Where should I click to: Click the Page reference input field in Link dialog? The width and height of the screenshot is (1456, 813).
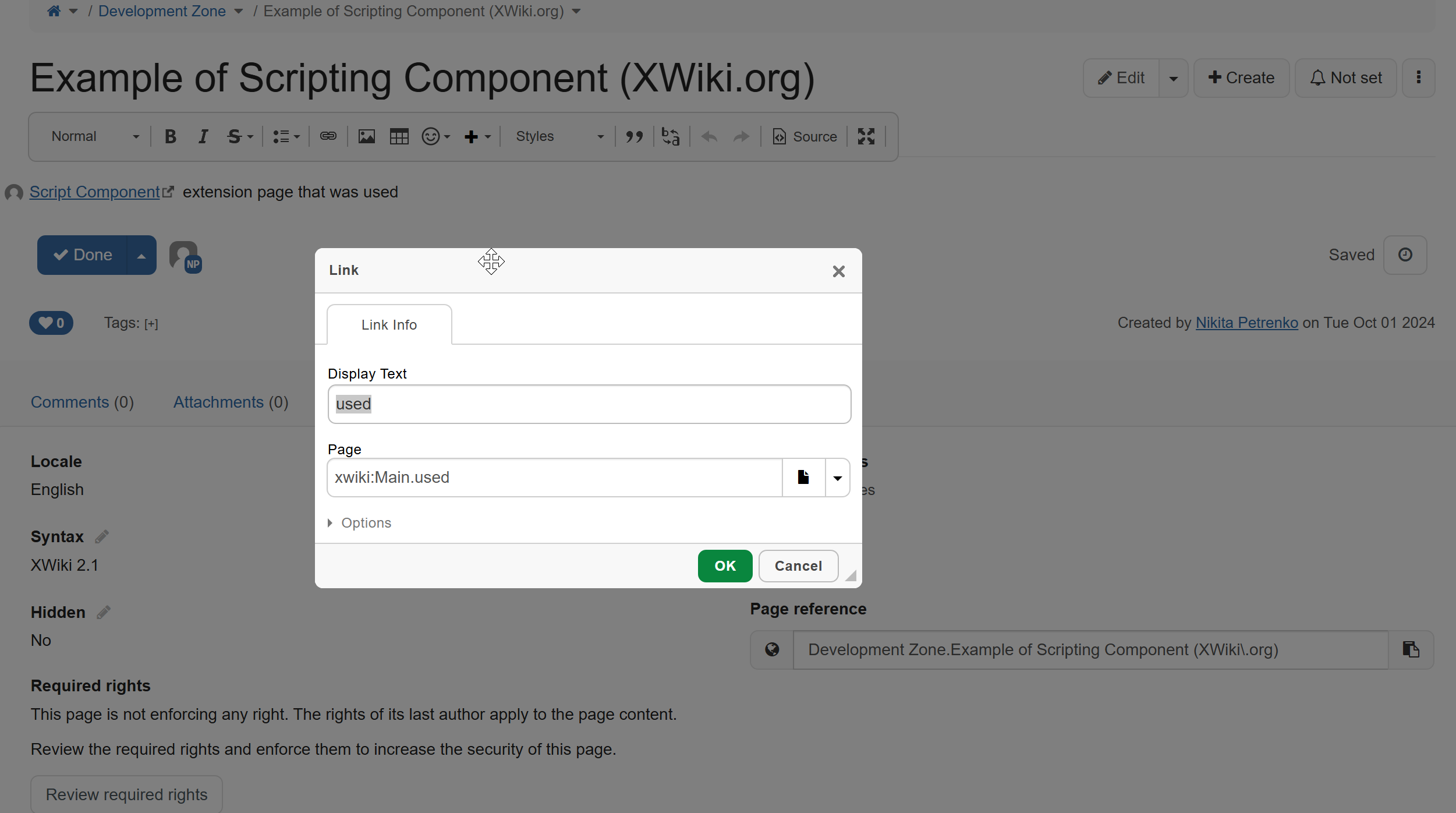pos(555,478)
